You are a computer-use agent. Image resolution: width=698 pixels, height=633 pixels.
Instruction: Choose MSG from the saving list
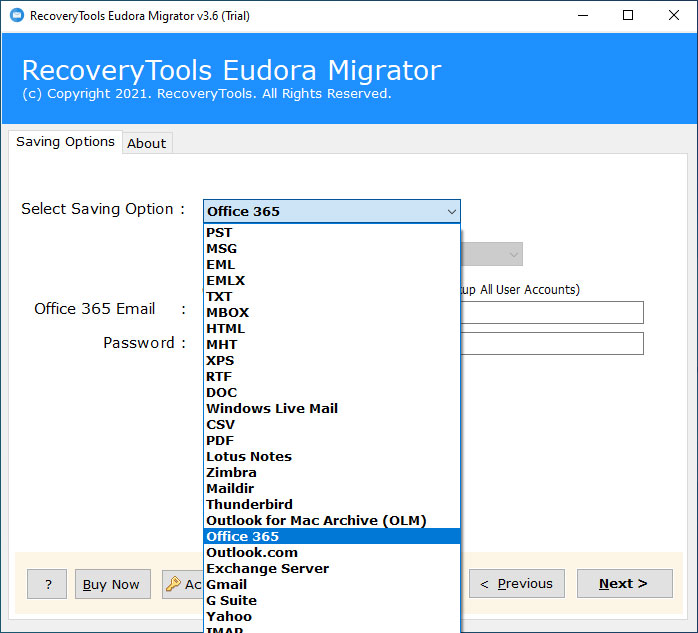[332, 249]
